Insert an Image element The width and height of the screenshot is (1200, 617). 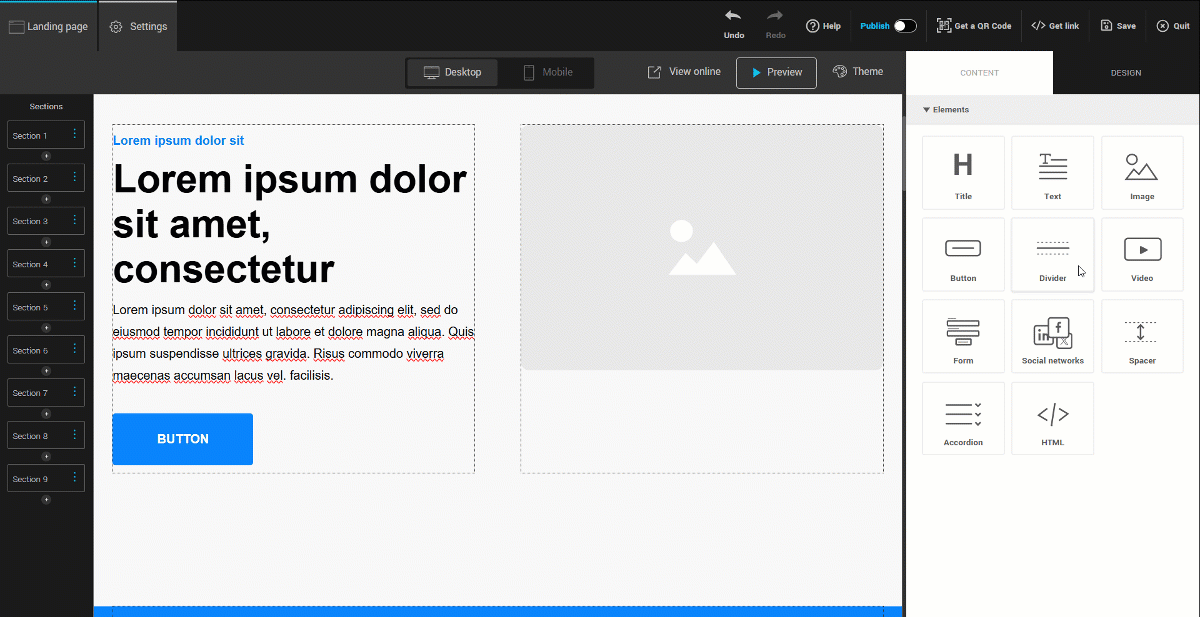point(1142,172)
